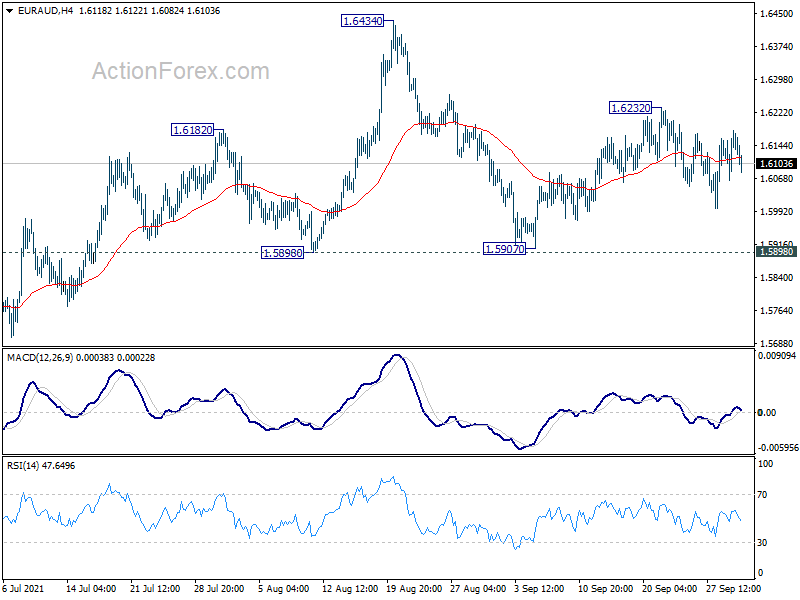Select the 27 Sep 12:00 time label
Screen dimensions: 800x600
(x=733, y=589)
